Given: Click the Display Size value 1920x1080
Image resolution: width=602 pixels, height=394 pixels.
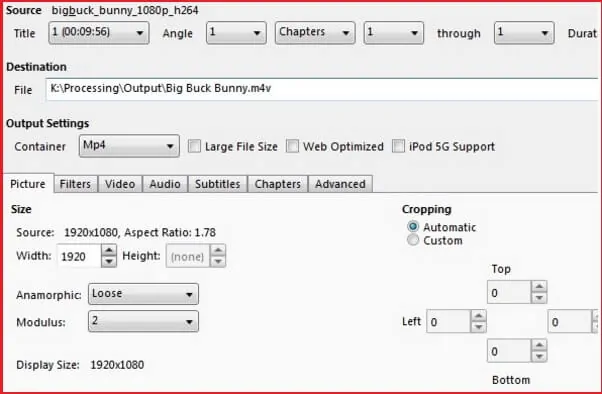Looking at the screenshot, I should (x=117, y=365).
